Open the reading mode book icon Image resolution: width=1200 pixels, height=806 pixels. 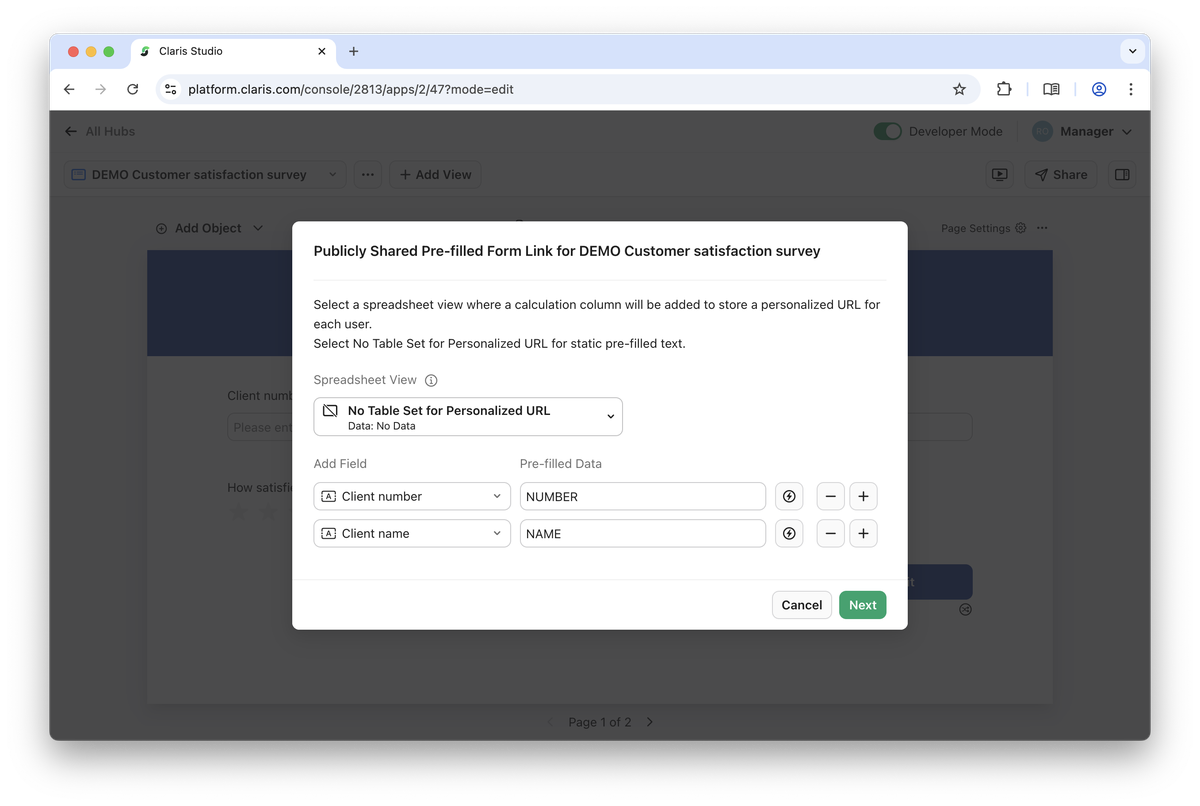pos(1051,89)
